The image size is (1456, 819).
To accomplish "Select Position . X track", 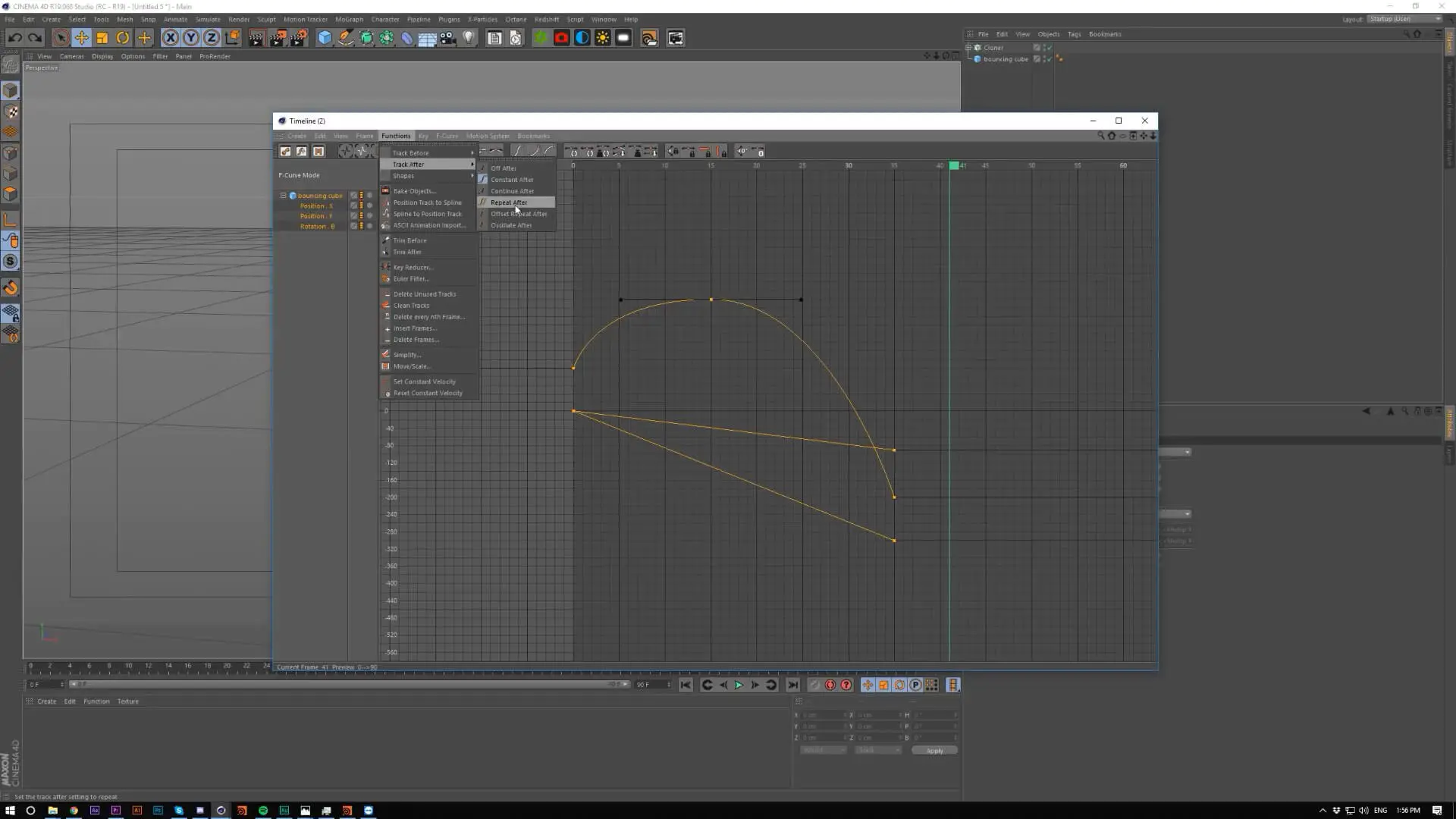I will click(x=316, y=206).
